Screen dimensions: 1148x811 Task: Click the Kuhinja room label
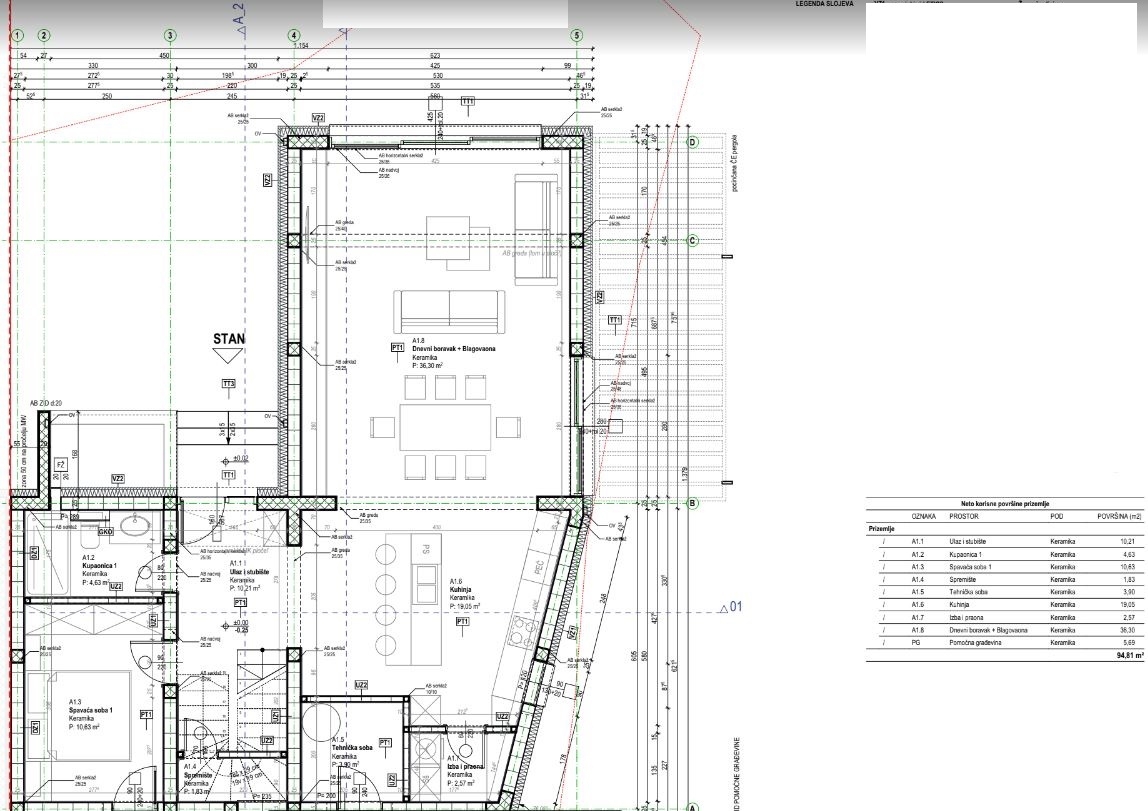(461, 589)
